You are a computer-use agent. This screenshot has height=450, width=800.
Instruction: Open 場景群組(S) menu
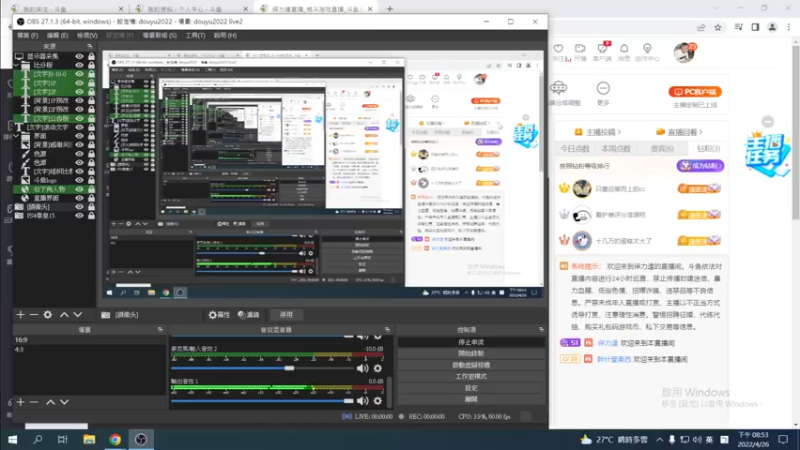[160, 35]
